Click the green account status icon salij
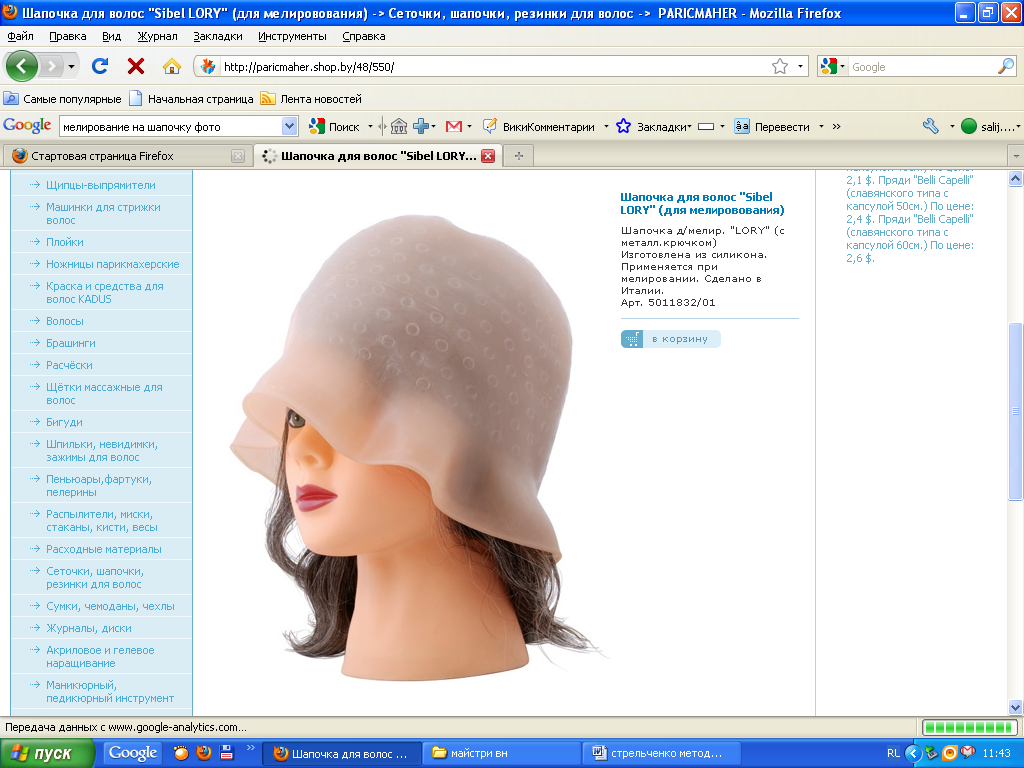The height and width of the screenshot is (768, 1024). coord(969,127)
